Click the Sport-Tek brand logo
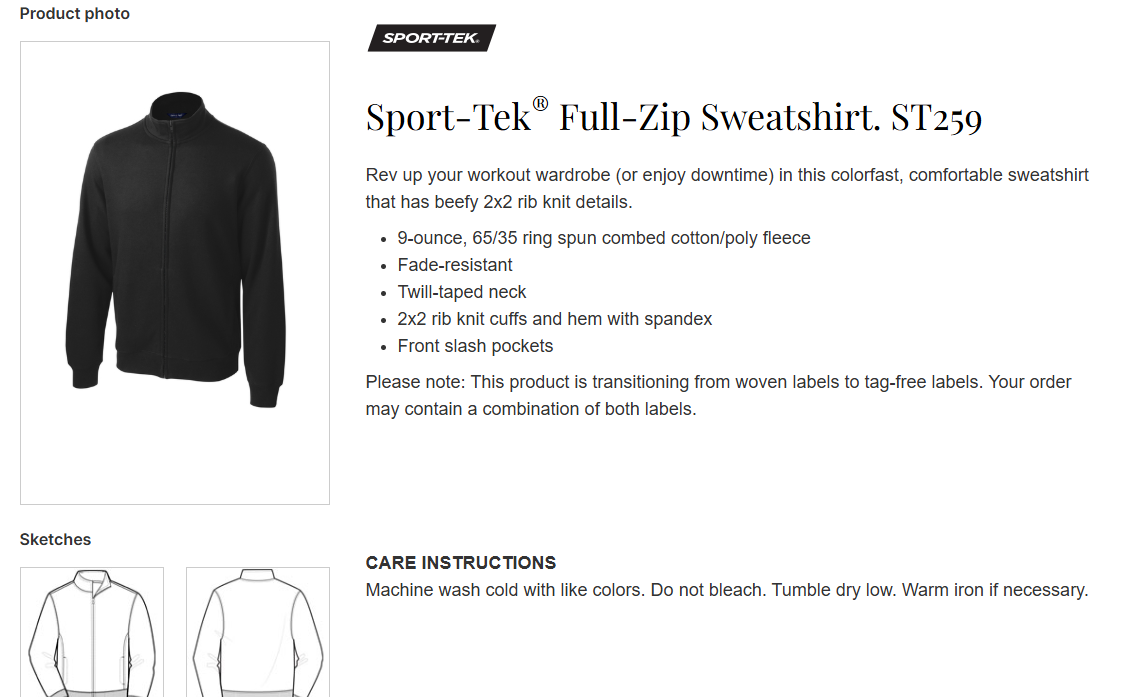1125x697 pixels. 431,39
